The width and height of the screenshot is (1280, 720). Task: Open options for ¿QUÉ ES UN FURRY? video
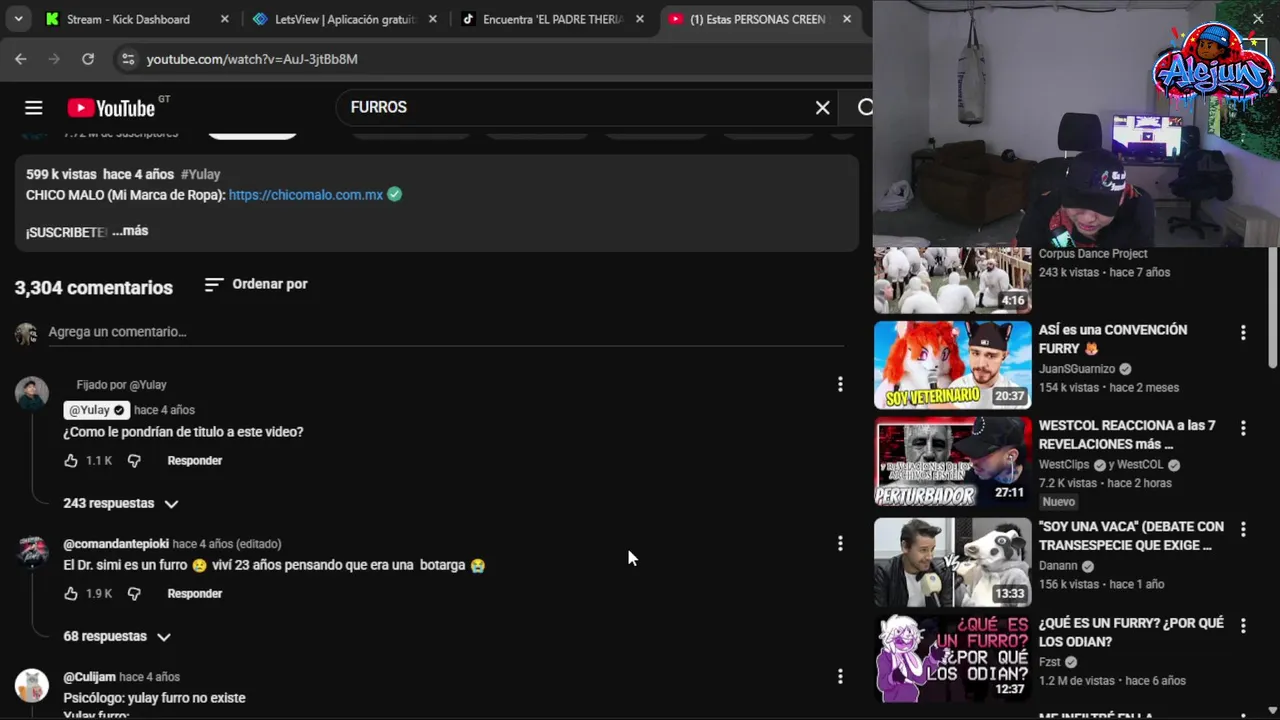pyautogui.click(x=1243, y=626)
